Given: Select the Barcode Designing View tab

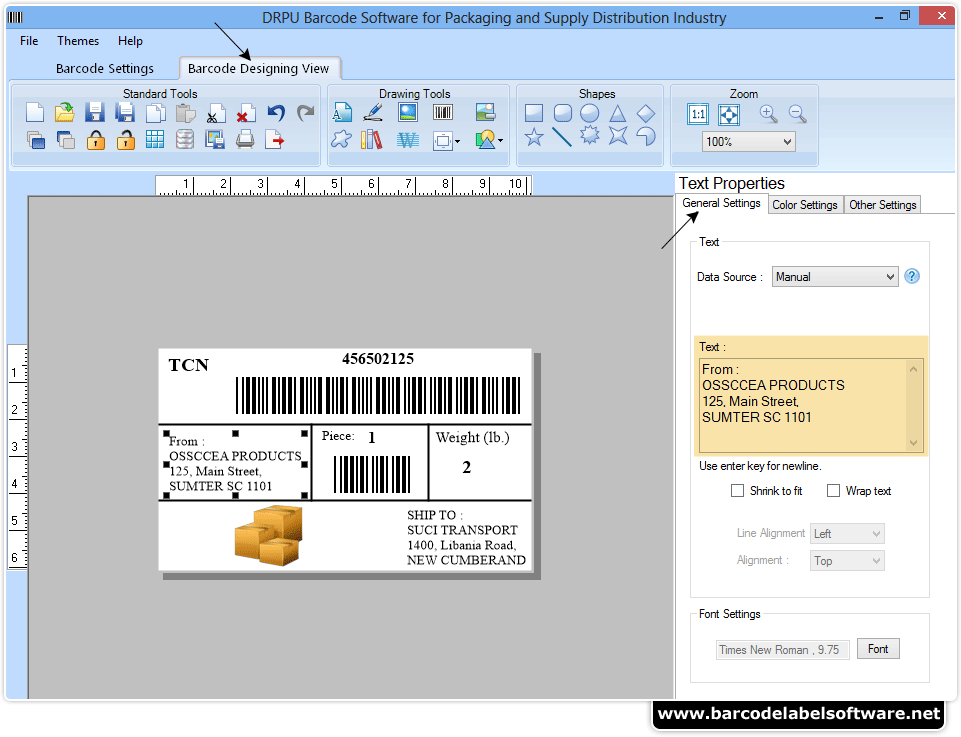Looking at the screenshot, I should [x=259, y=69].
